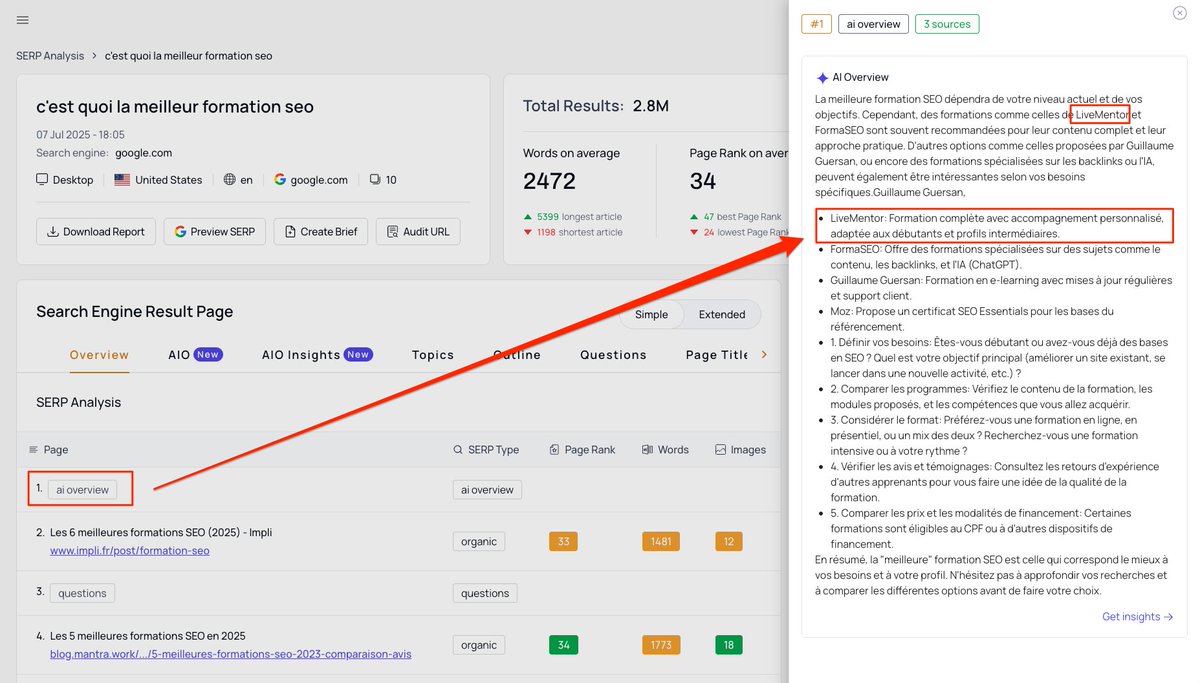Click Words value 1481 for Impli
Image resolution: width=1200 pixels, height=683 pixels.
pyautogui.click(x=660, y=542)
